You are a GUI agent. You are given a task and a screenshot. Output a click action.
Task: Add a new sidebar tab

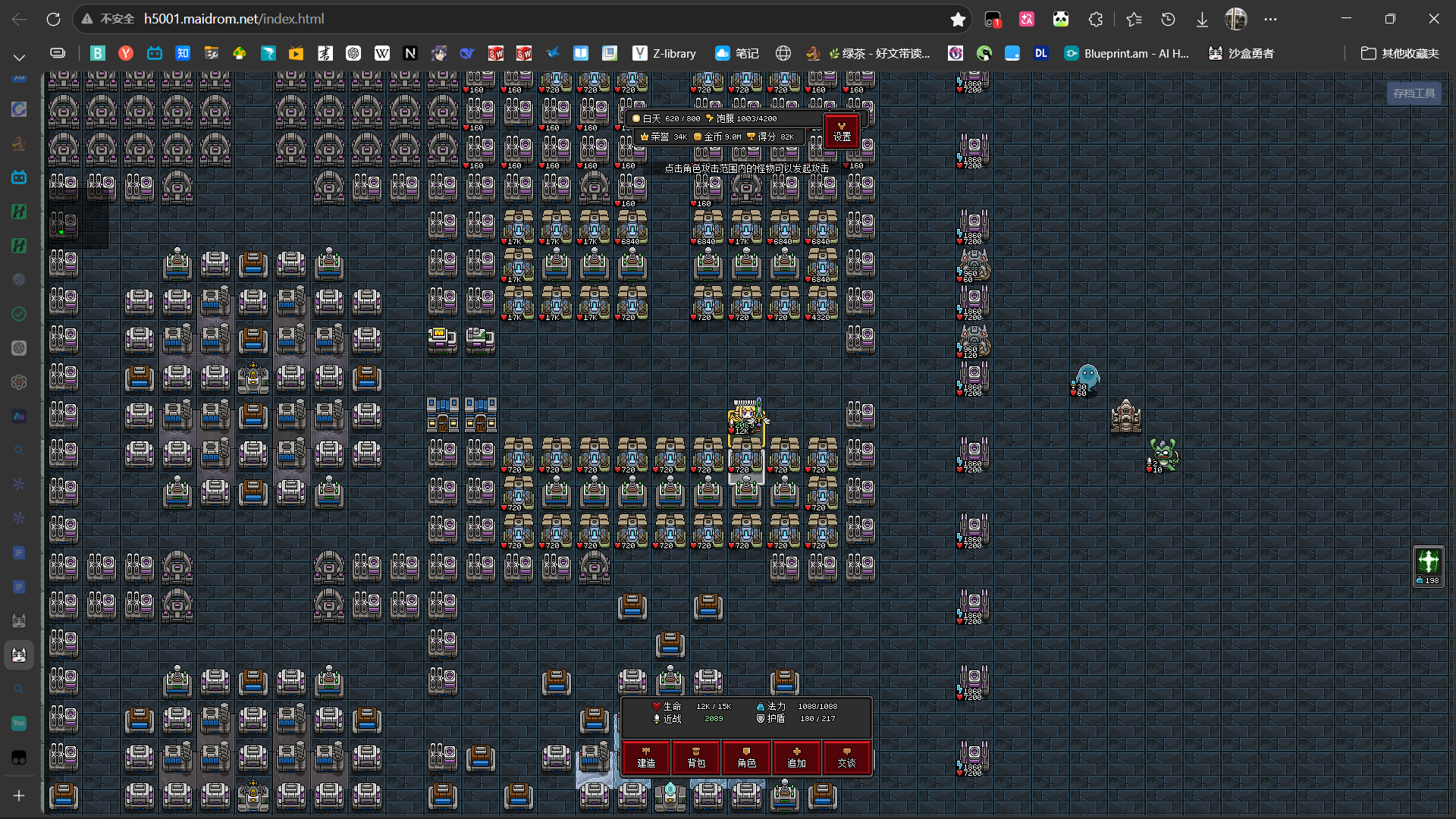[19, 795]
